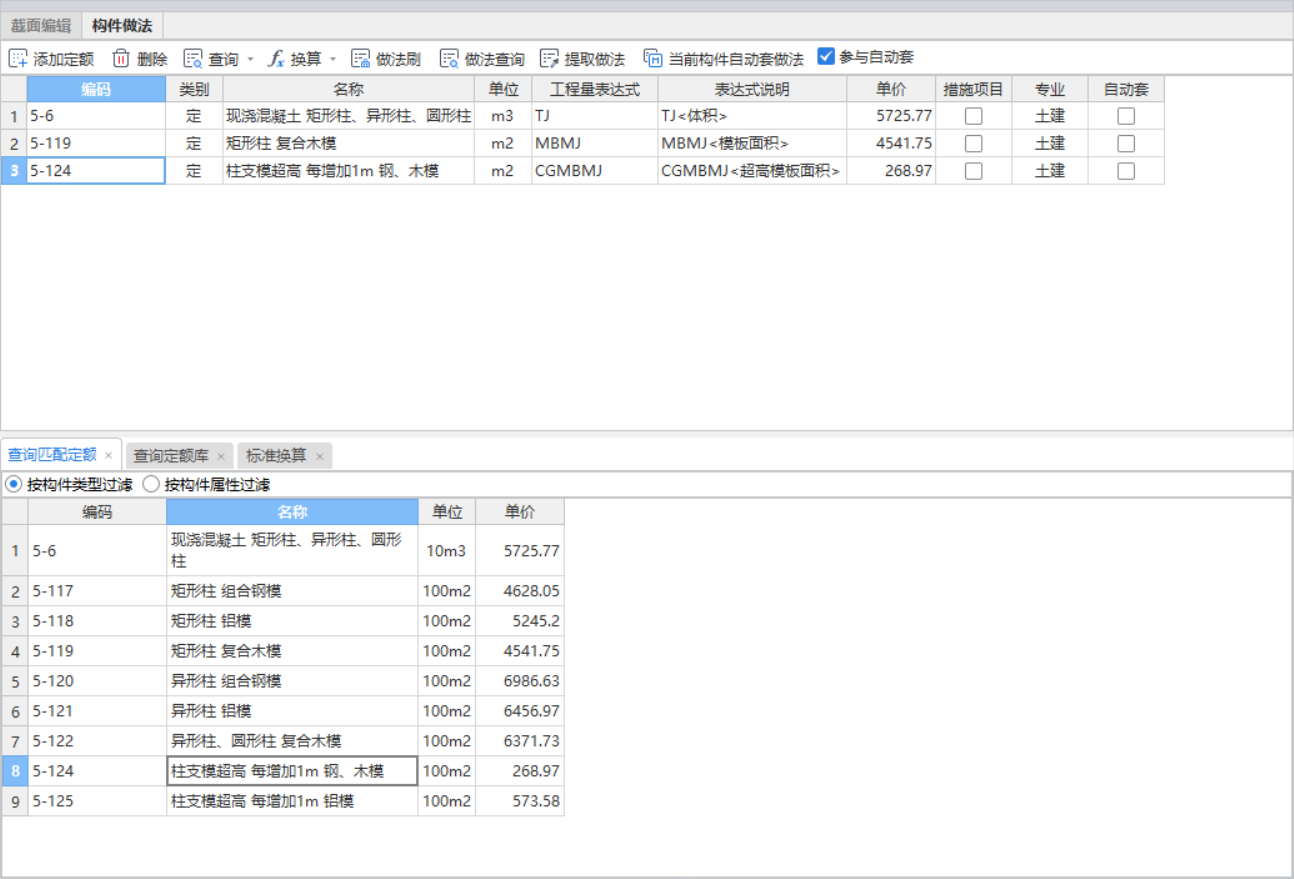
Task: Check 措施项目 box for row 5-119
Action: click(973, 143)
